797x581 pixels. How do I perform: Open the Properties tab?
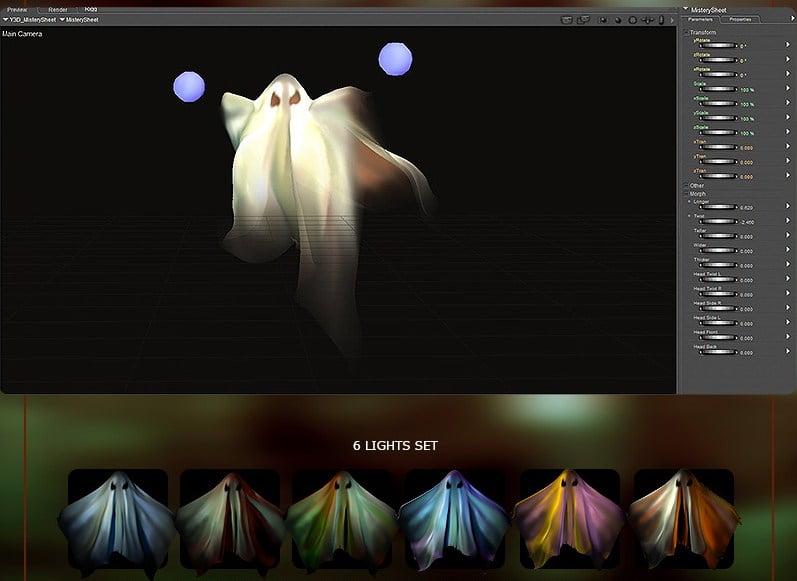(x=740, y=19)
